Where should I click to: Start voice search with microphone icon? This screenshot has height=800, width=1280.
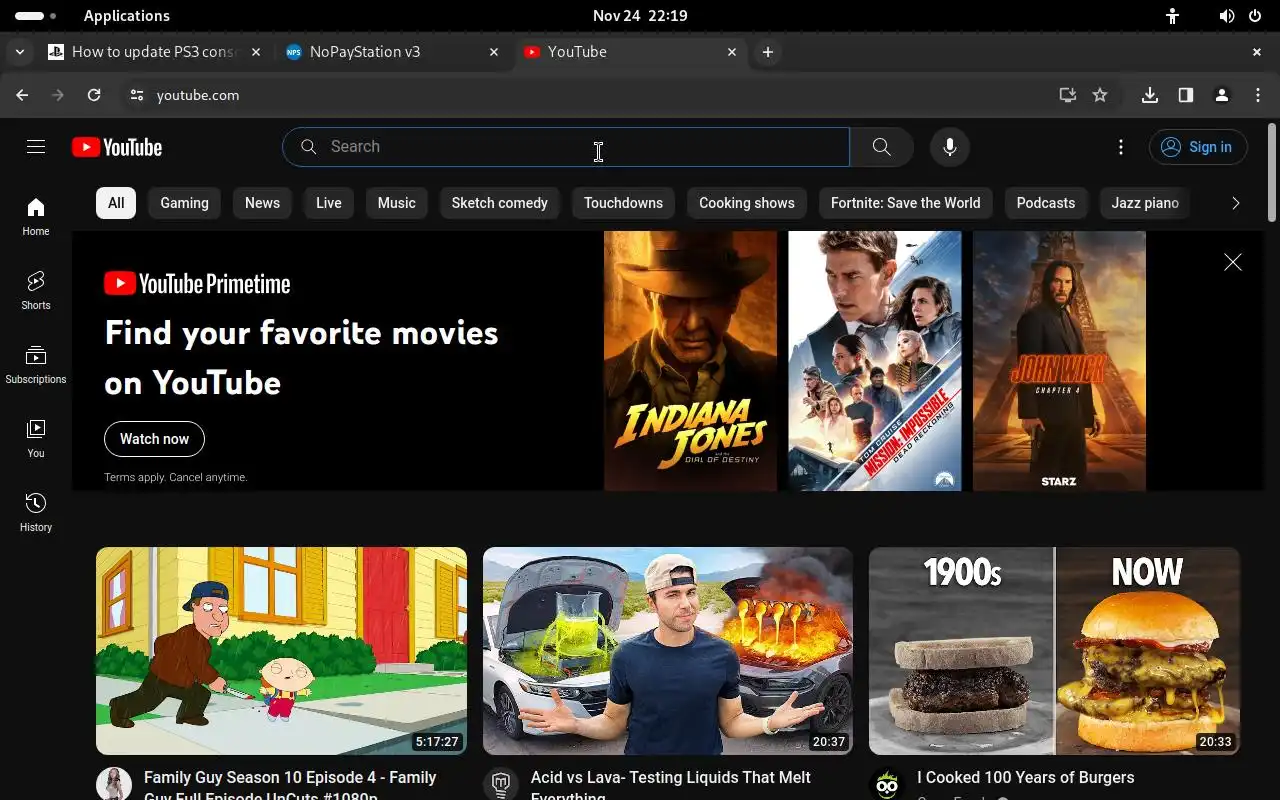coord(950,147)
